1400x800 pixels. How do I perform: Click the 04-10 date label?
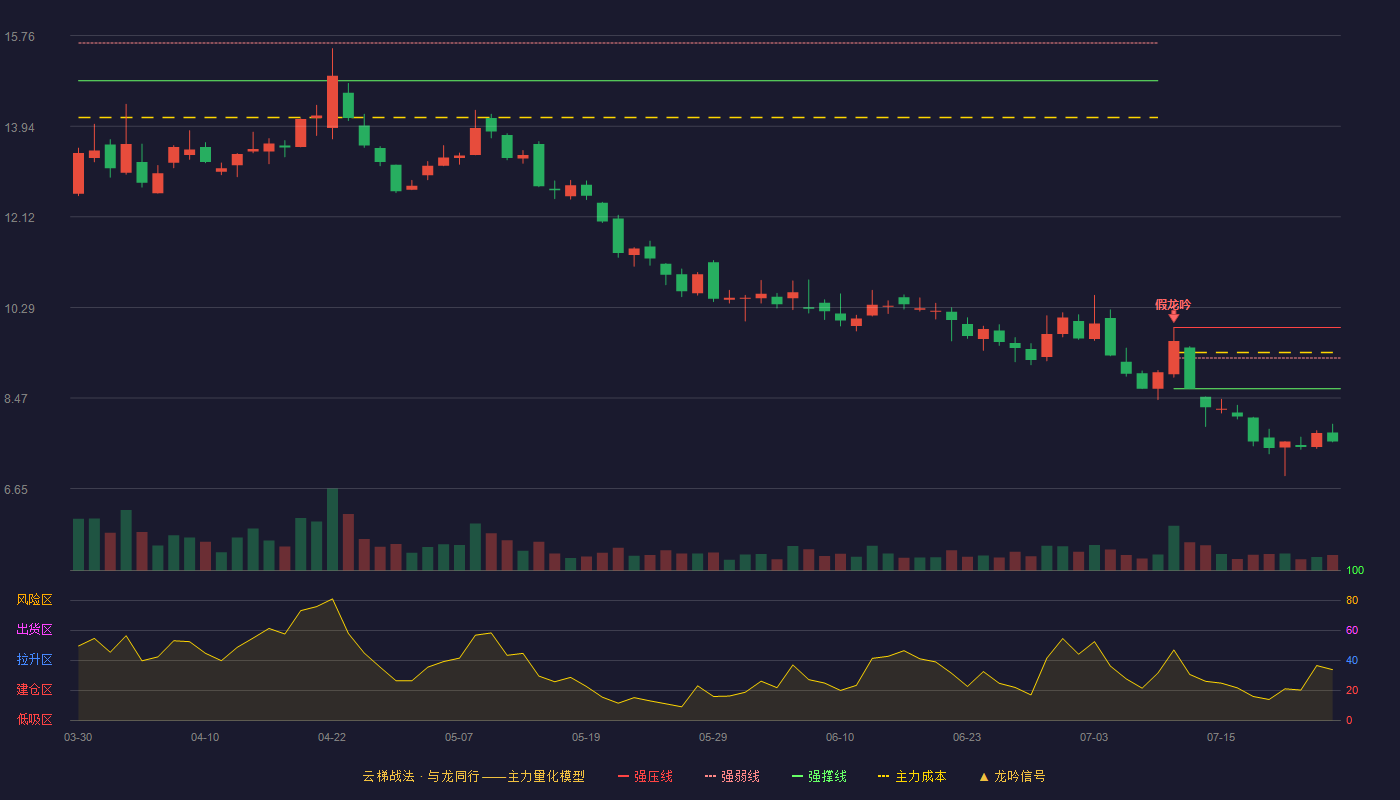tap(205, 737)
